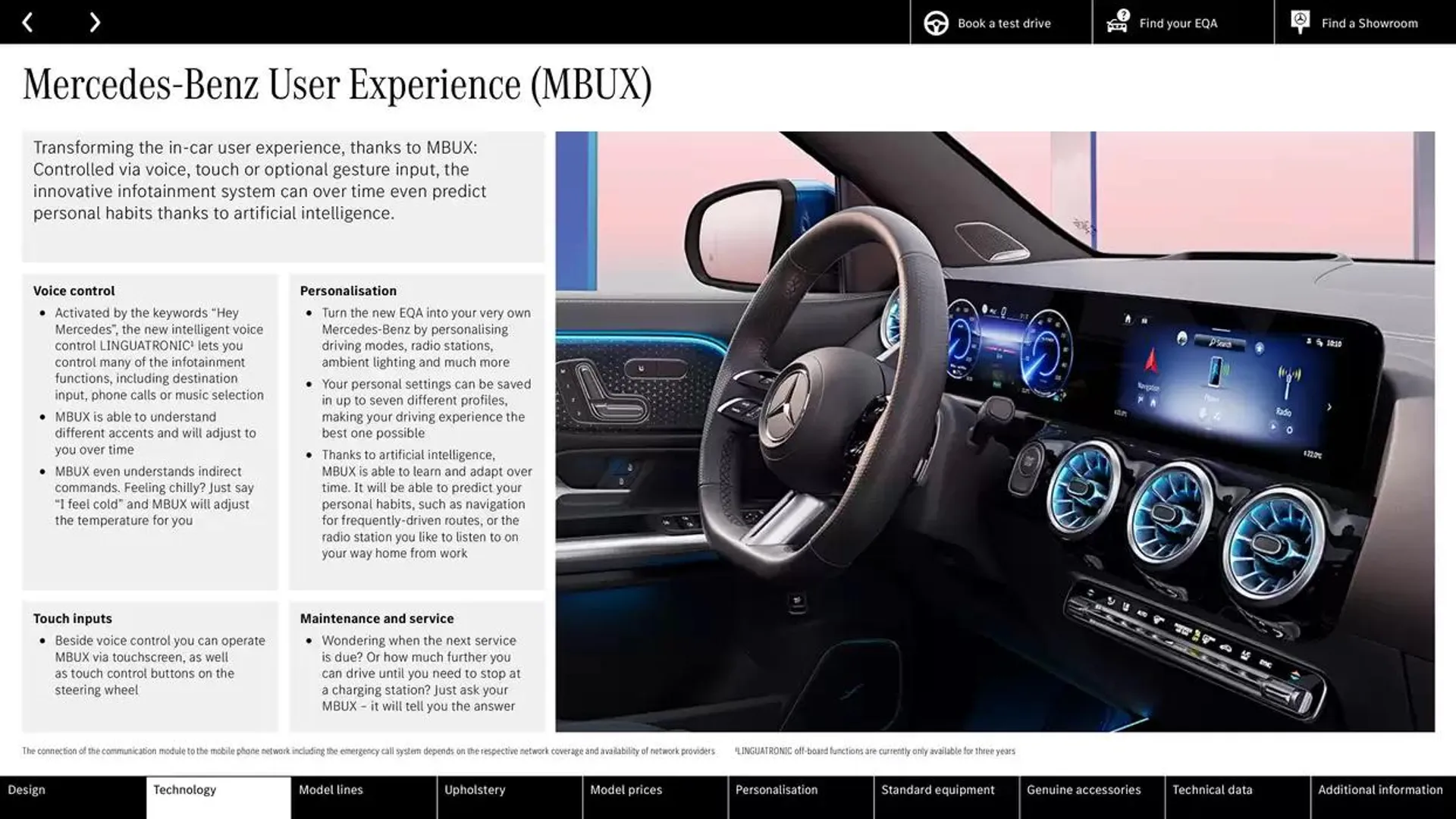
Task: Click the Find a Showroom icon
Action: (x=1300, y=21)
